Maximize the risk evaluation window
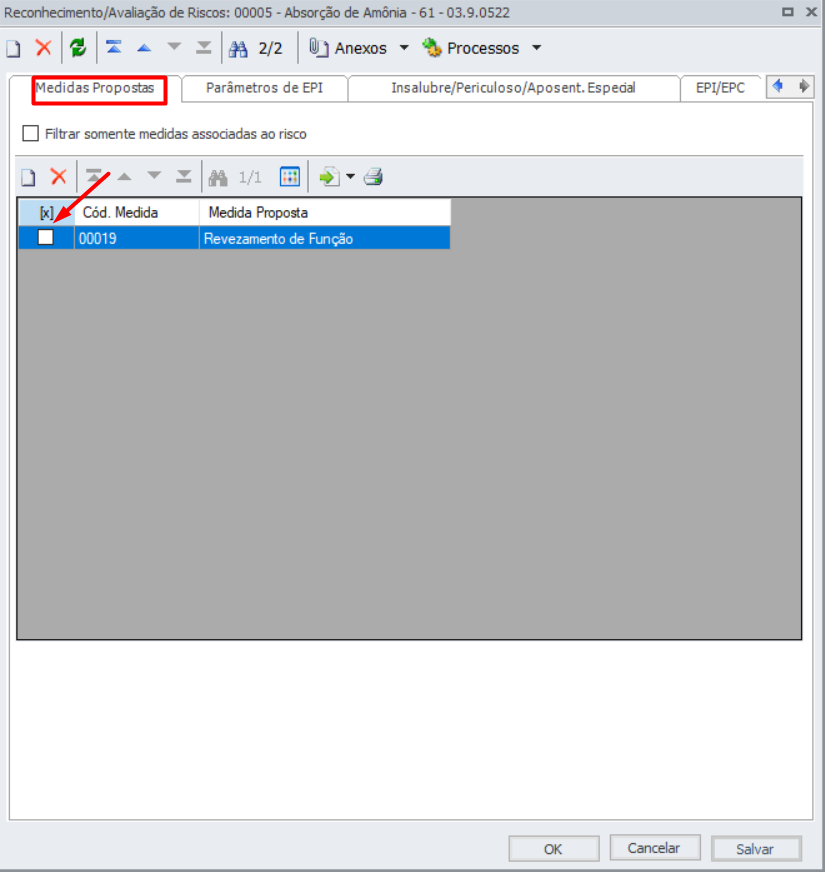This screenshot has width=825, height=872. point(788,12)
